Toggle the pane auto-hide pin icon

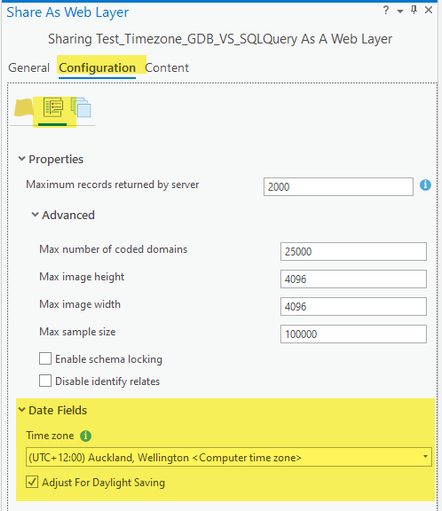(414, 10)
